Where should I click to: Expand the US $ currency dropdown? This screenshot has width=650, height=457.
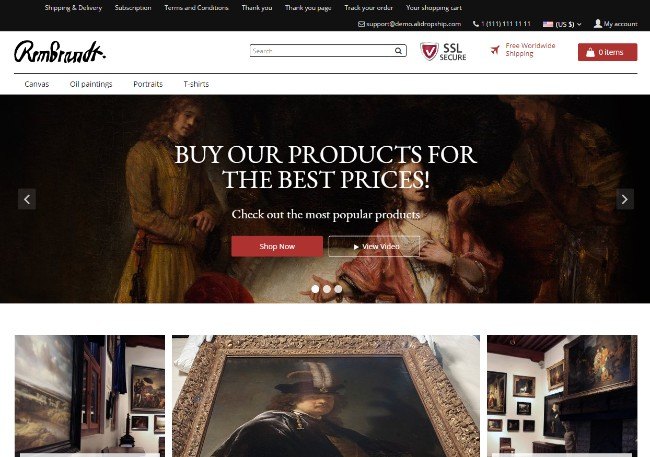click(x=562, y=24)
